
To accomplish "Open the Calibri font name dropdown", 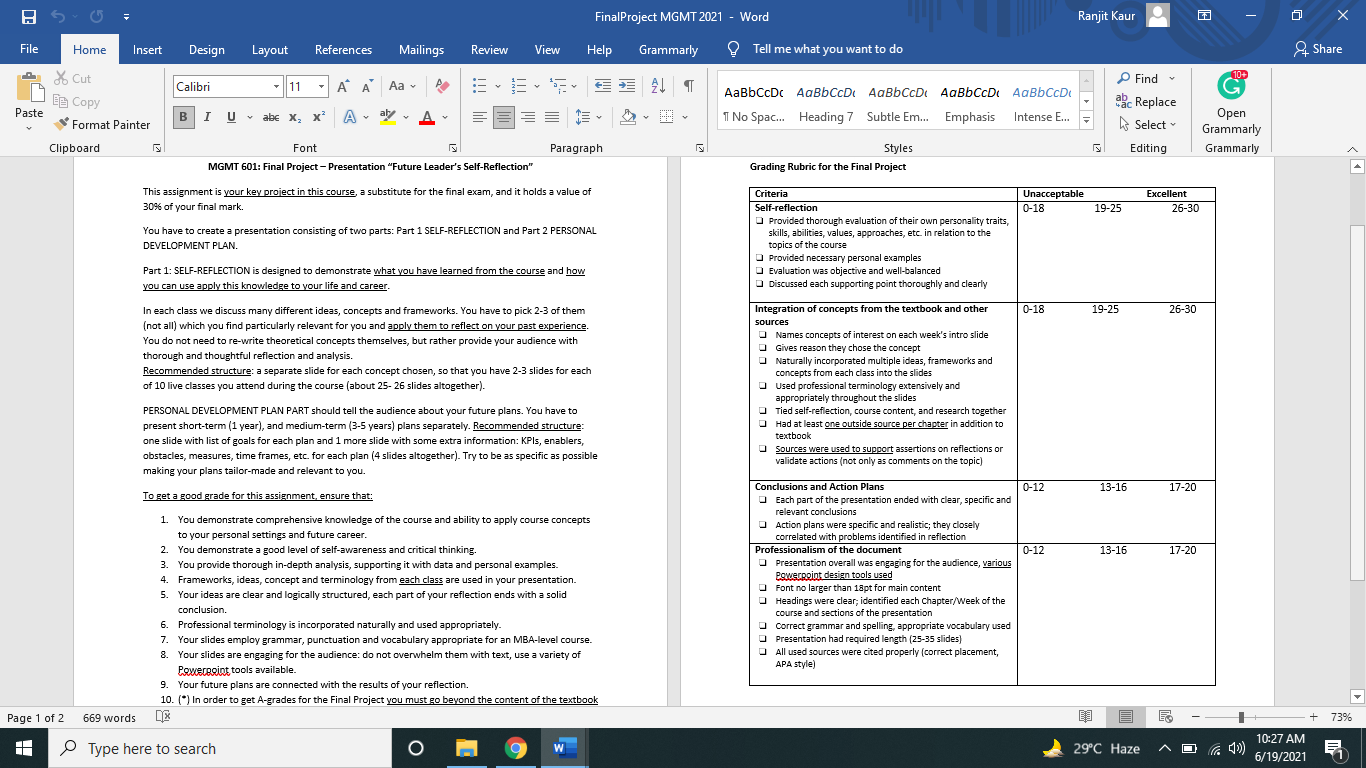I will point(276,87).
